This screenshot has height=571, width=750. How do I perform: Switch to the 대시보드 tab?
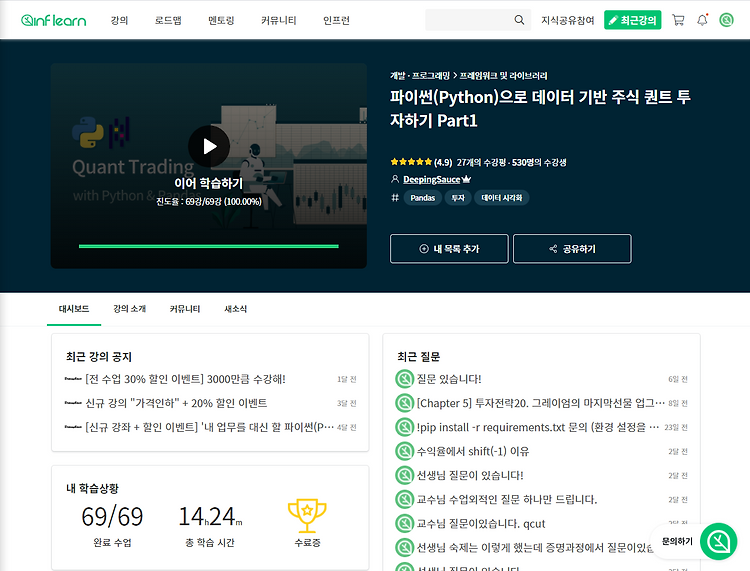[74, 309]
